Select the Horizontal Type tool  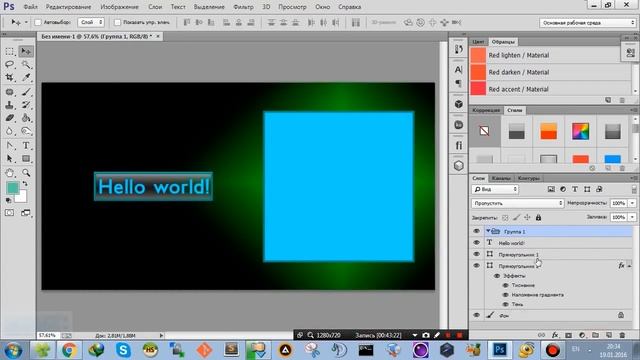pos(26,146)
